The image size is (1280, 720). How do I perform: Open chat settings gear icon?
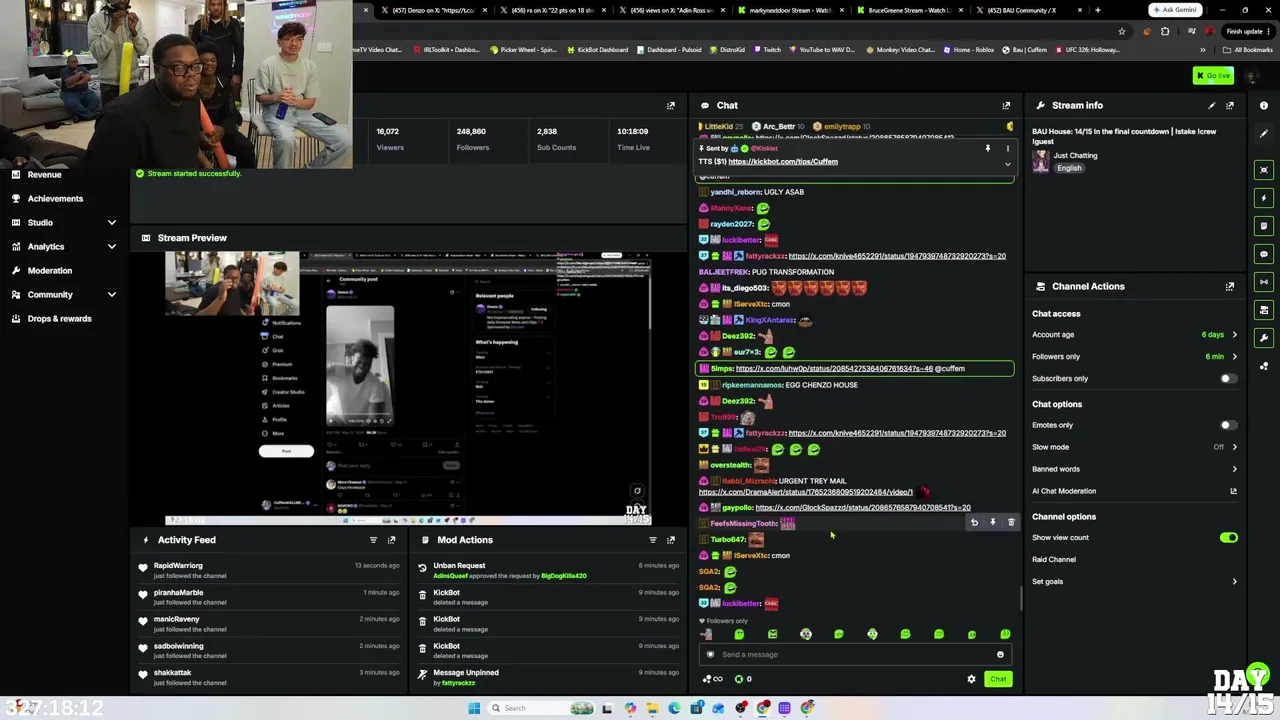(971, 679)
